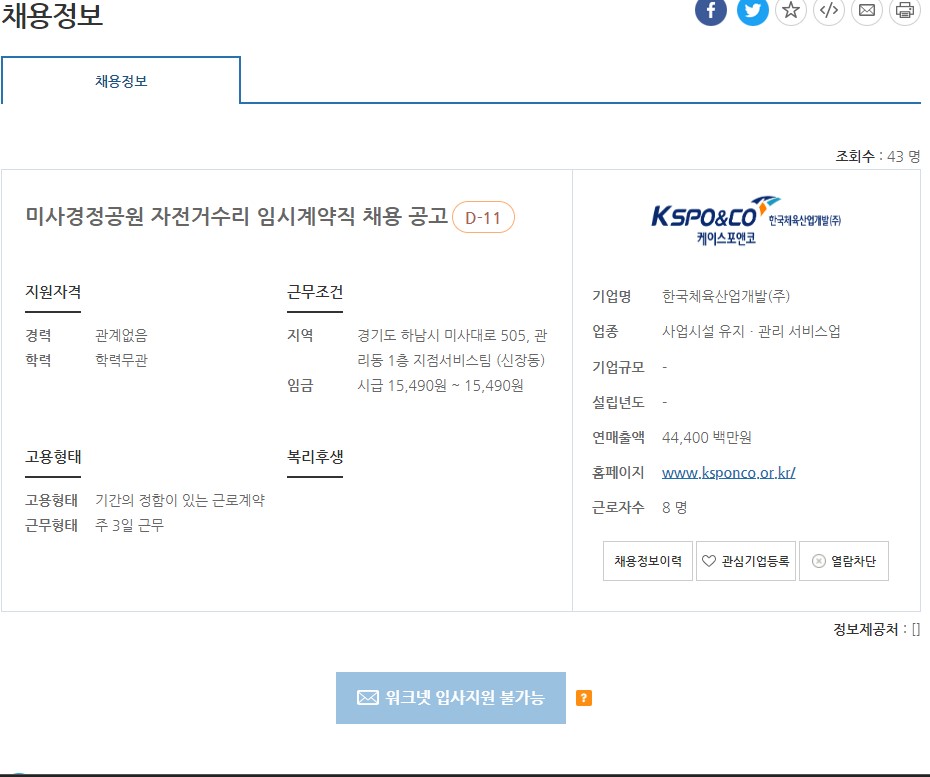Click the 열람차단 button
This screenshot has height=777, width=930.
coord(843,561)
